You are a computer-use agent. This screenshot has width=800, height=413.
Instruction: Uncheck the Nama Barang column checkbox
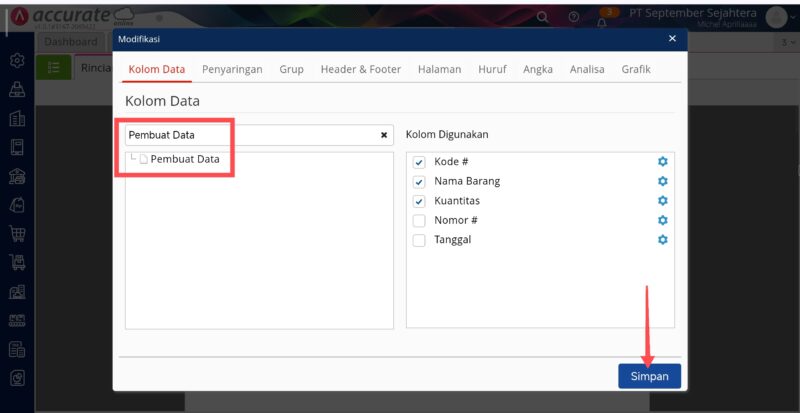pyautogui.click(x=419, y=182)
